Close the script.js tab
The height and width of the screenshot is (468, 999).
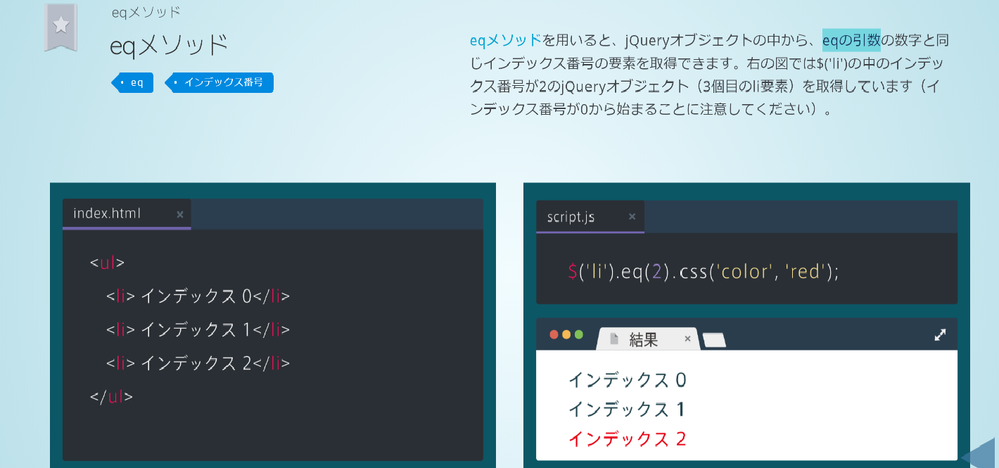pos(632,217)
